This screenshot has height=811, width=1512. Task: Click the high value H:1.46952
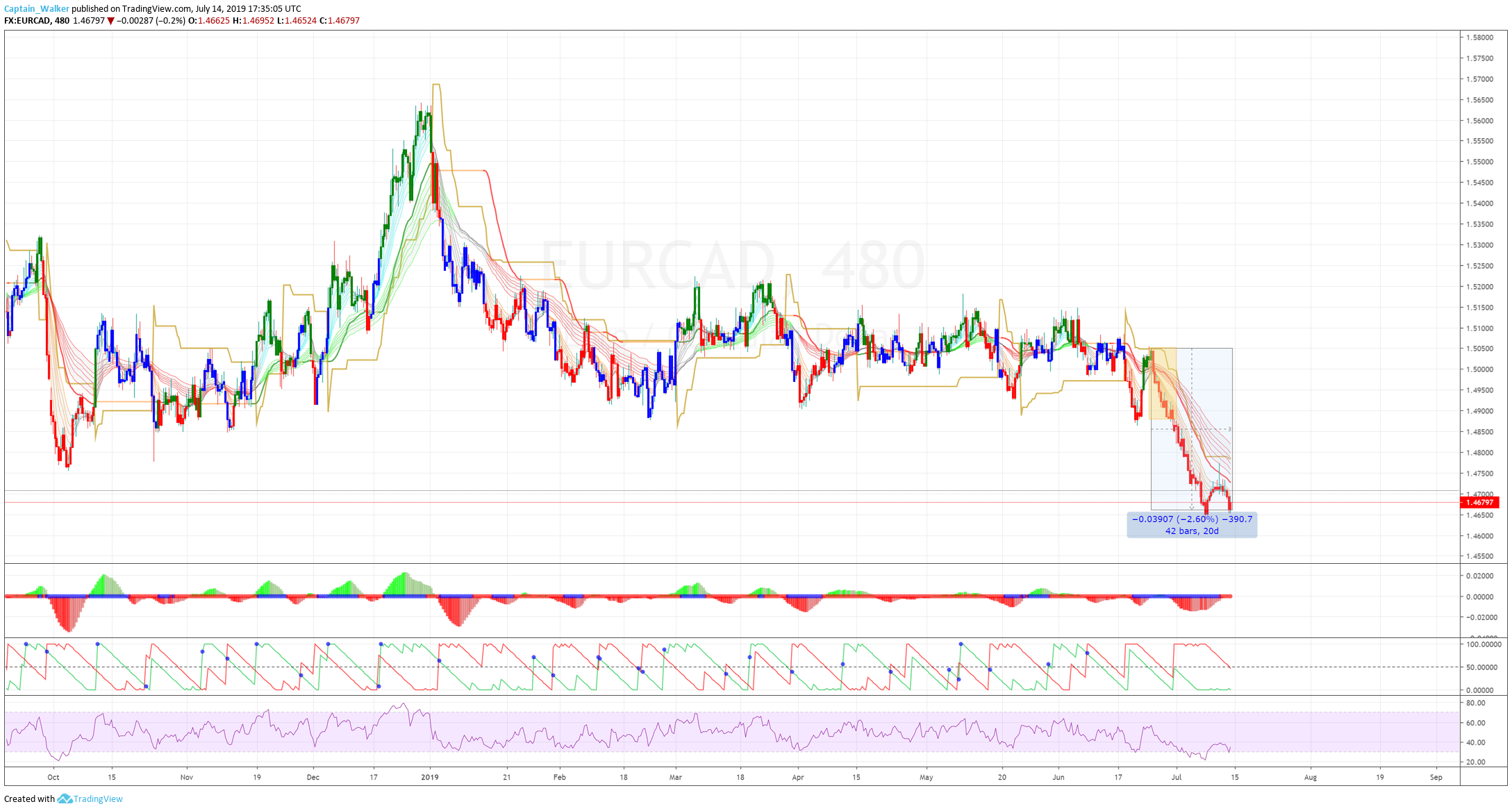tap(254, 21)
